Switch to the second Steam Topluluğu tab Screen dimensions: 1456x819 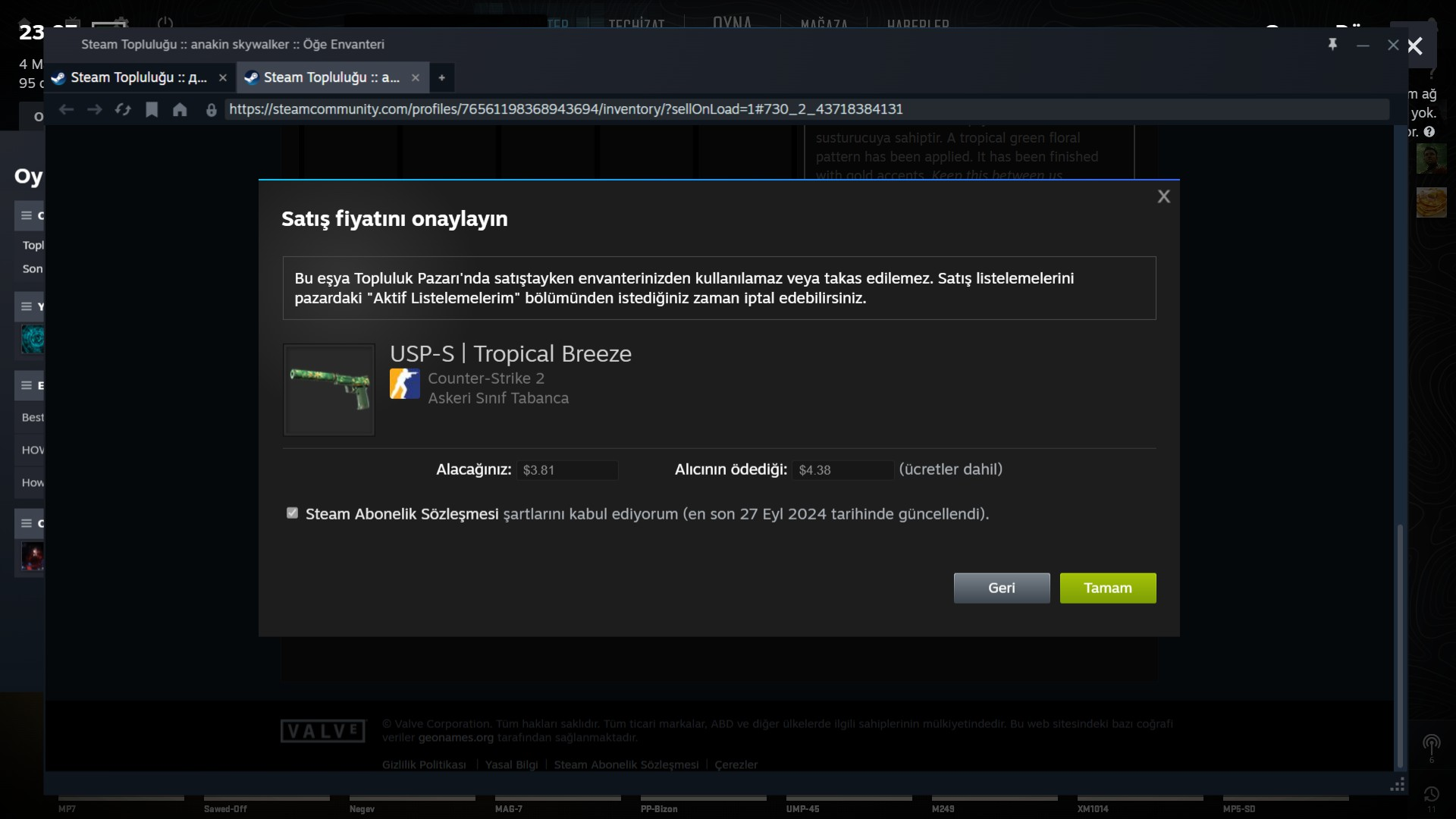332,77
